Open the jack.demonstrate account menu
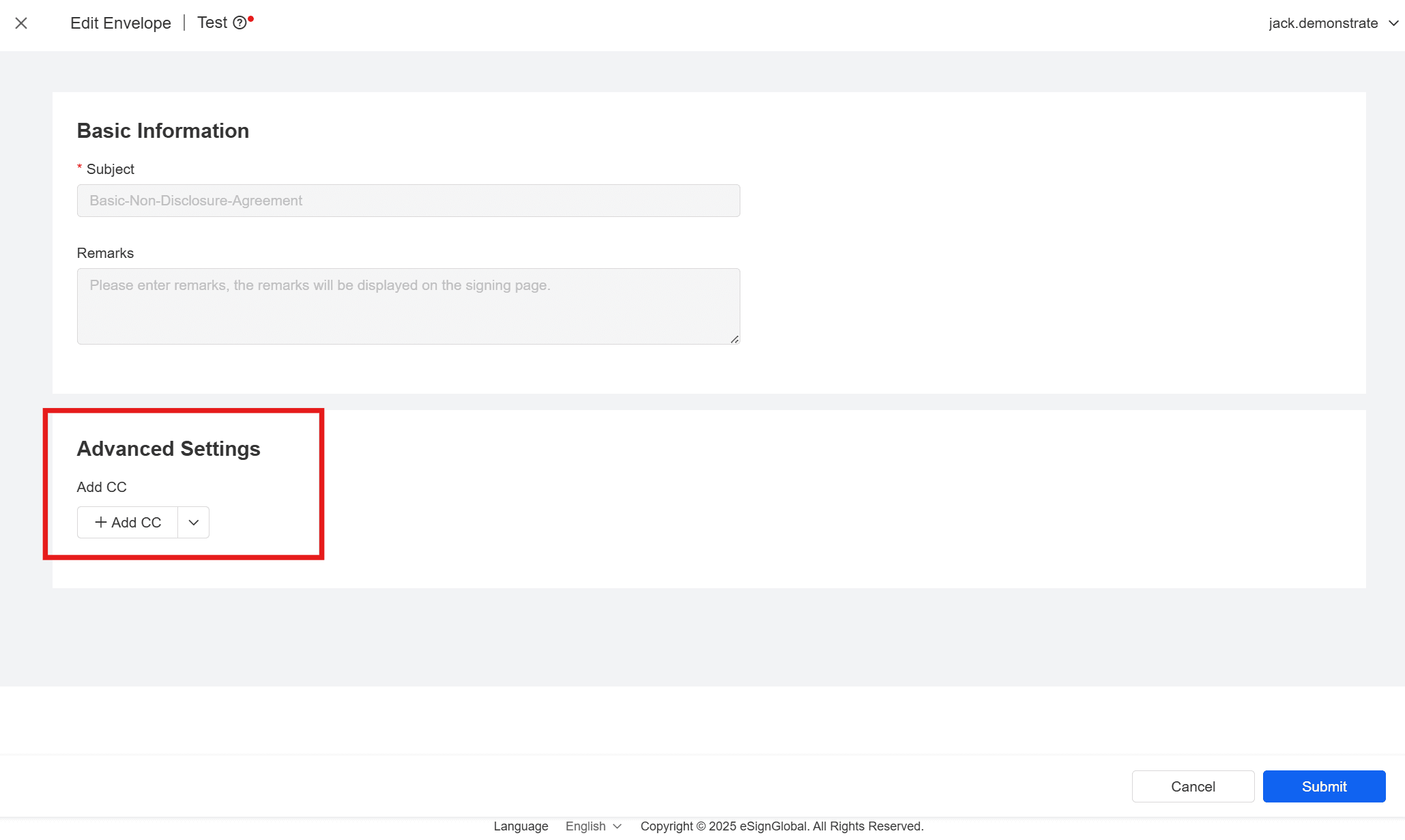The width and height of the screenshot is (1405, 840). pos(1322,23)
